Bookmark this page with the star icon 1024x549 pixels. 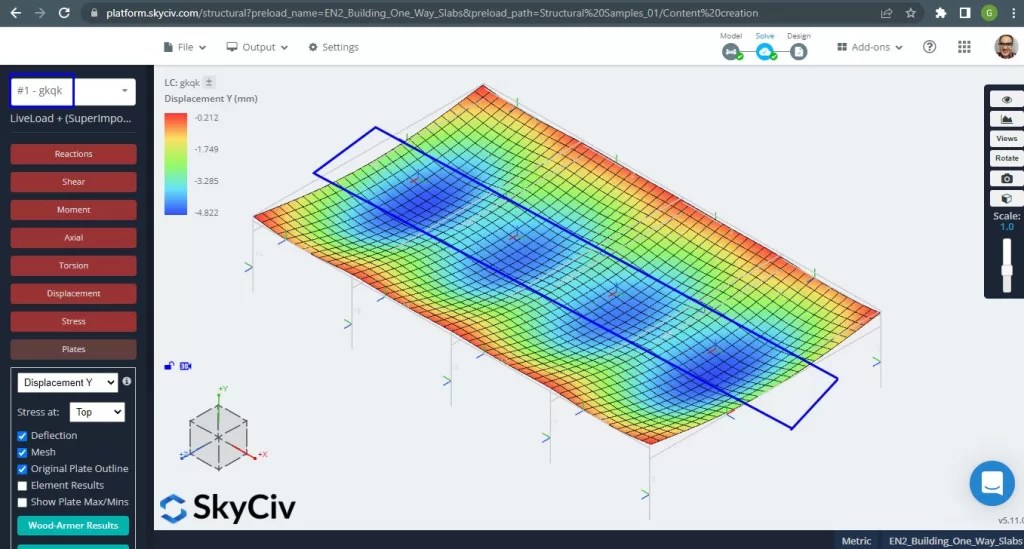[x=910, y=12]
